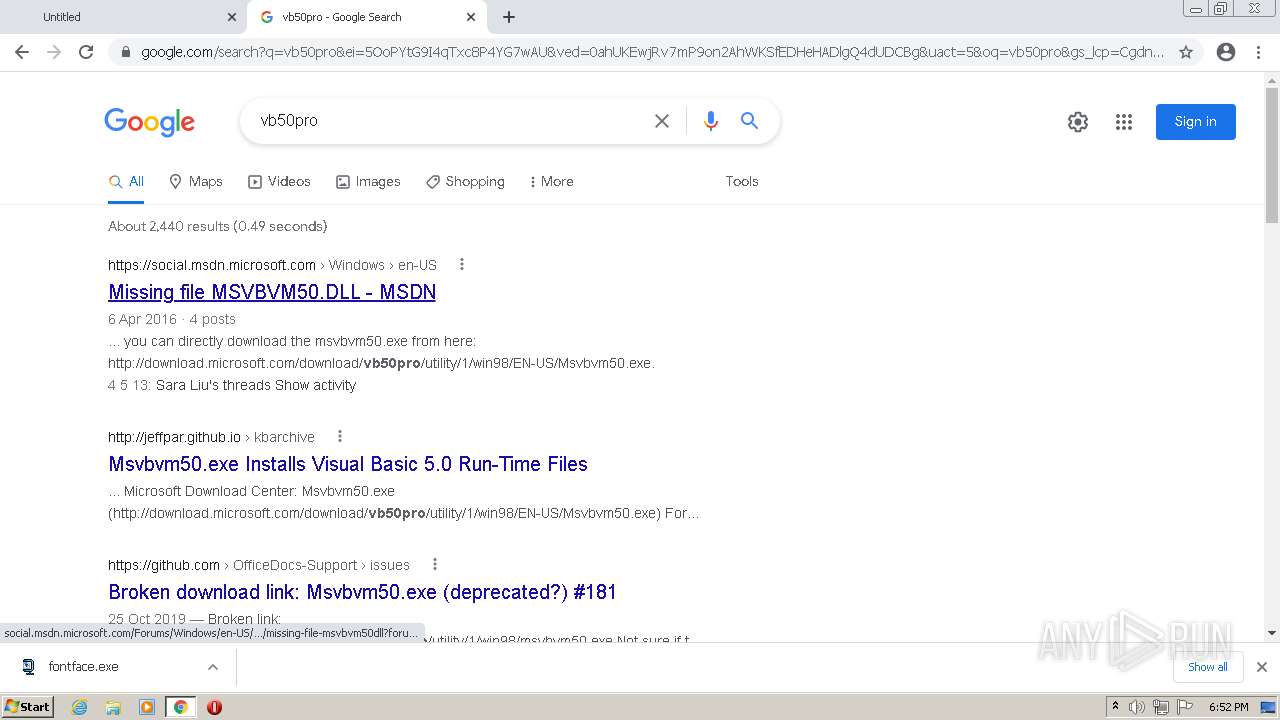Click Show all downloads button
This screenshot has width=1280, height=720.
1208,667
